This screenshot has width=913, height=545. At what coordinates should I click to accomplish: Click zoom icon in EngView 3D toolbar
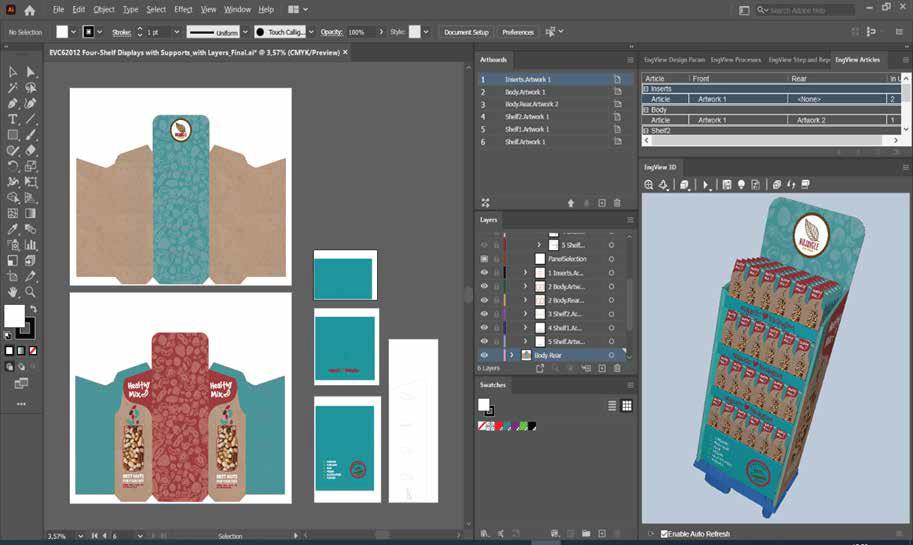649,185
